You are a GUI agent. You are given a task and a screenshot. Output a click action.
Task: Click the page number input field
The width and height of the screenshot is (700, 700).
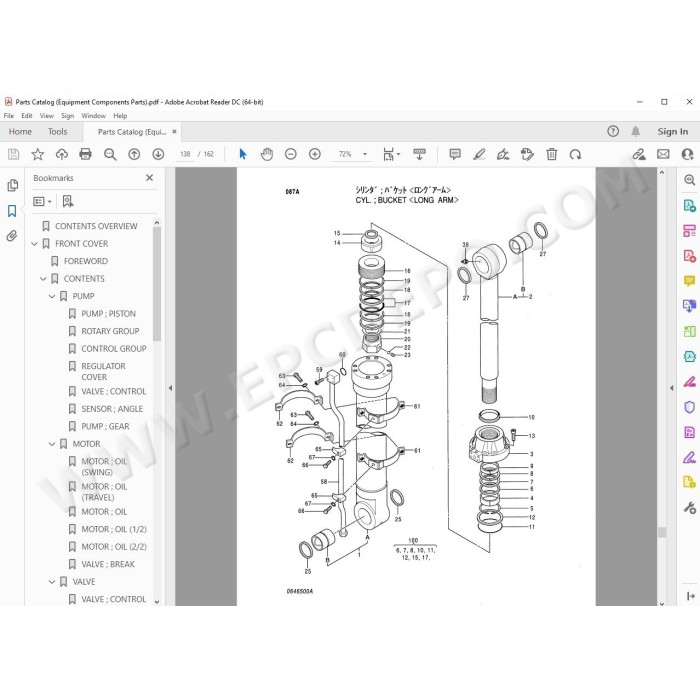coord(185,154)
